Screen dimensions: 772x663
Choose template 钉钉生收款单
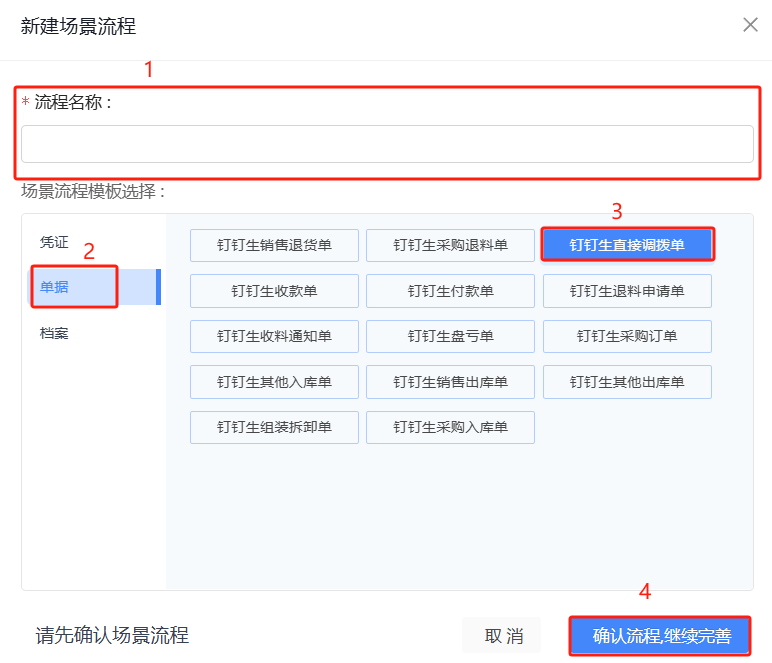(x=274, y=291)
